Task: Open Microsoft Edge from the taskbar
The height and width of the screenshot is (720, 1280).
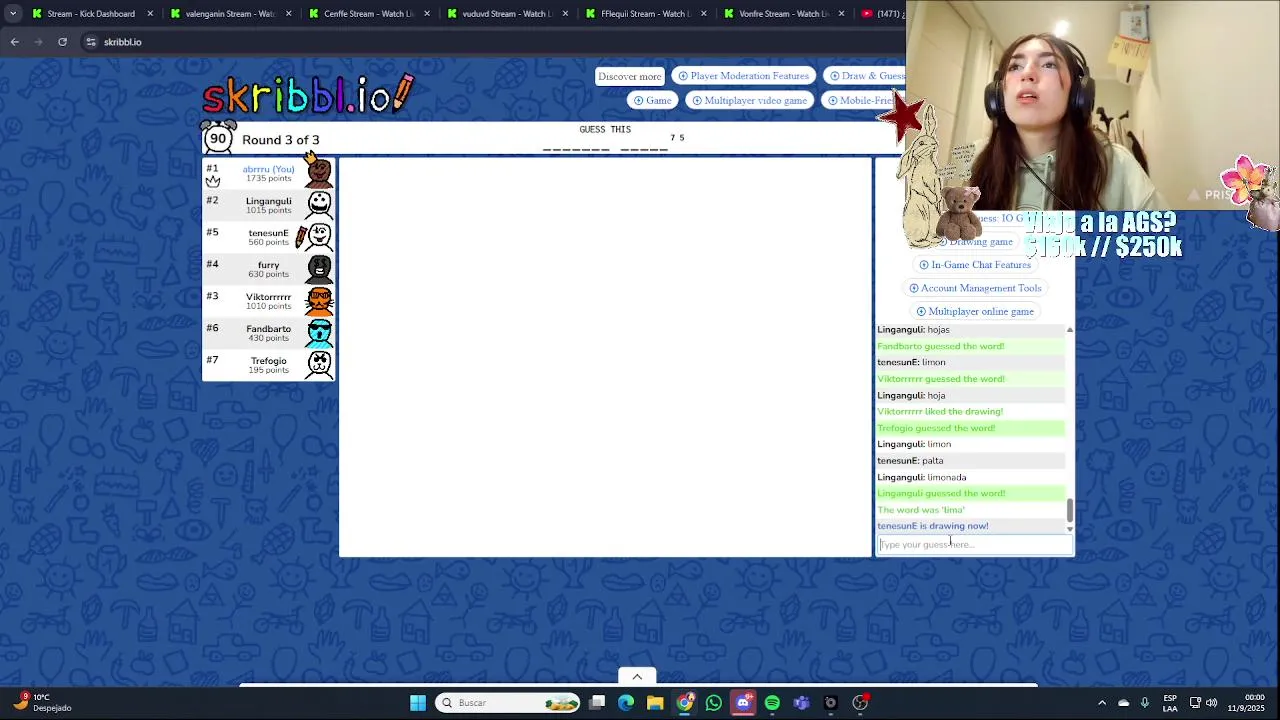Action: click(626, 703)
